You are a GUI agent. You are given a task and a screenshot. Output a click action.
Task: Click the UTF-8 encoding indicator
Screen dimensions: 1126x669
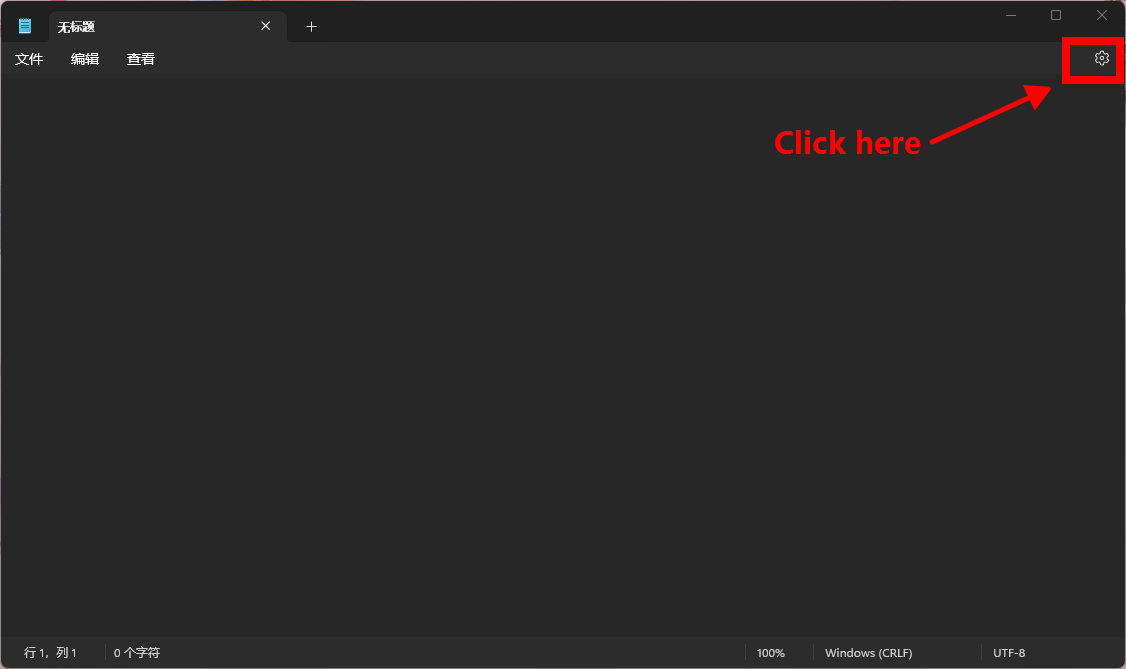(1009, 653)
